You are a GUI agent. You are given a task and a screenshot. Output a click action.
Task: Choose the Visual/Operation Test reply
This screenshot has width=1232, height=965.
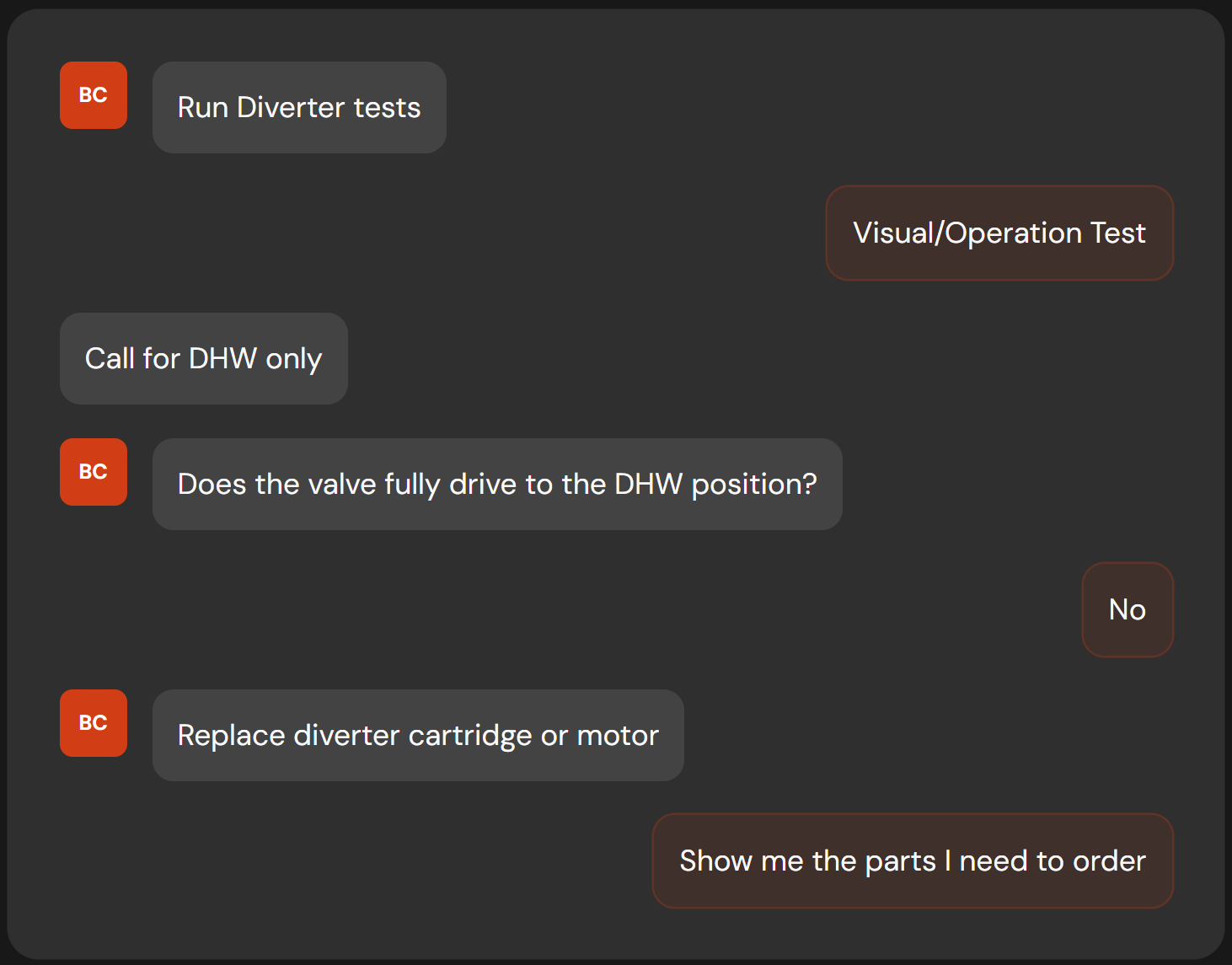(x=999, y=233)
